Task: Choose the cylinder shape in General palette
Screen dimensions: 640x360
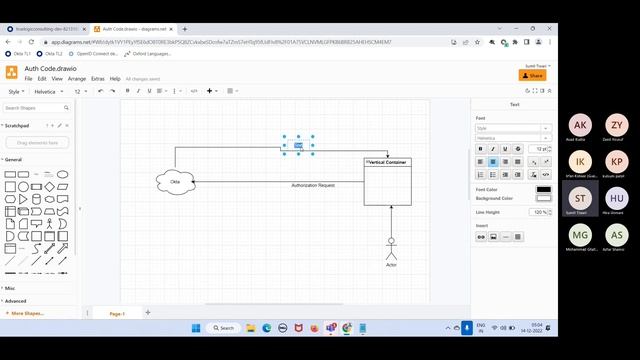Action: pyautogui.click(x=36, y=199)
